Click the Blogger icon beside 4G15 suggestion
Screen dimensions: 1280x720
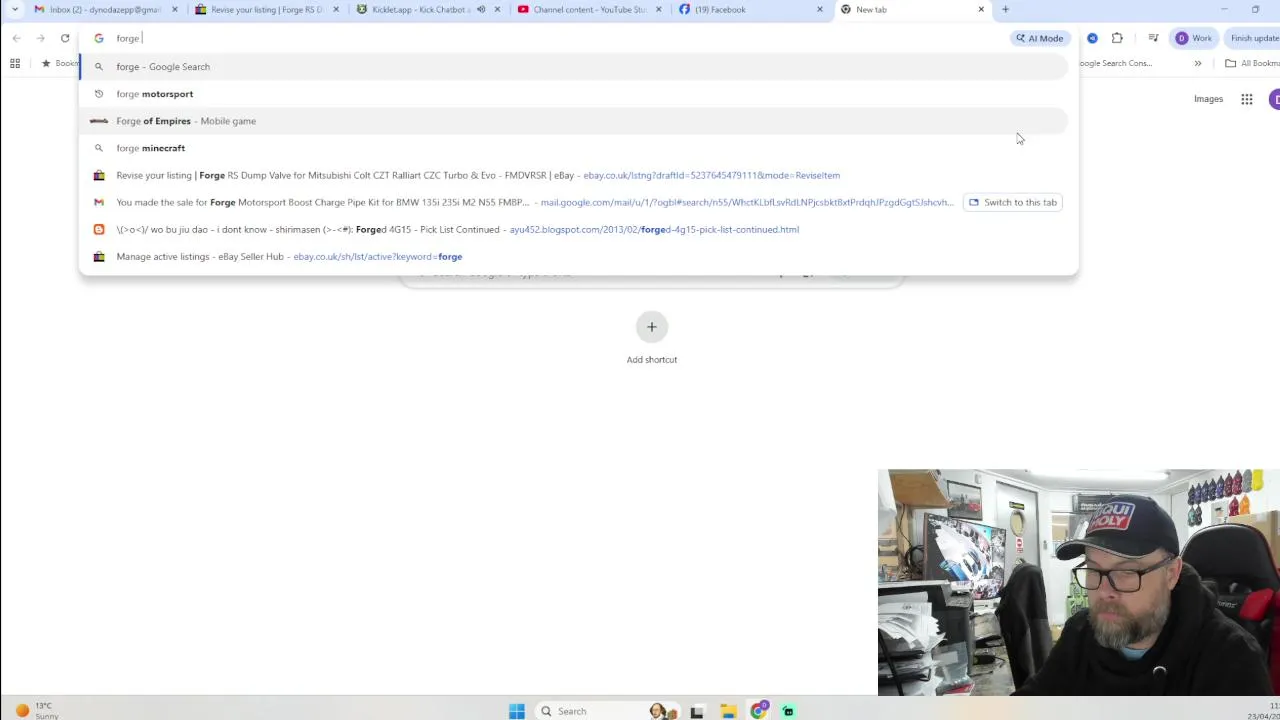click(x=98, y=229)
